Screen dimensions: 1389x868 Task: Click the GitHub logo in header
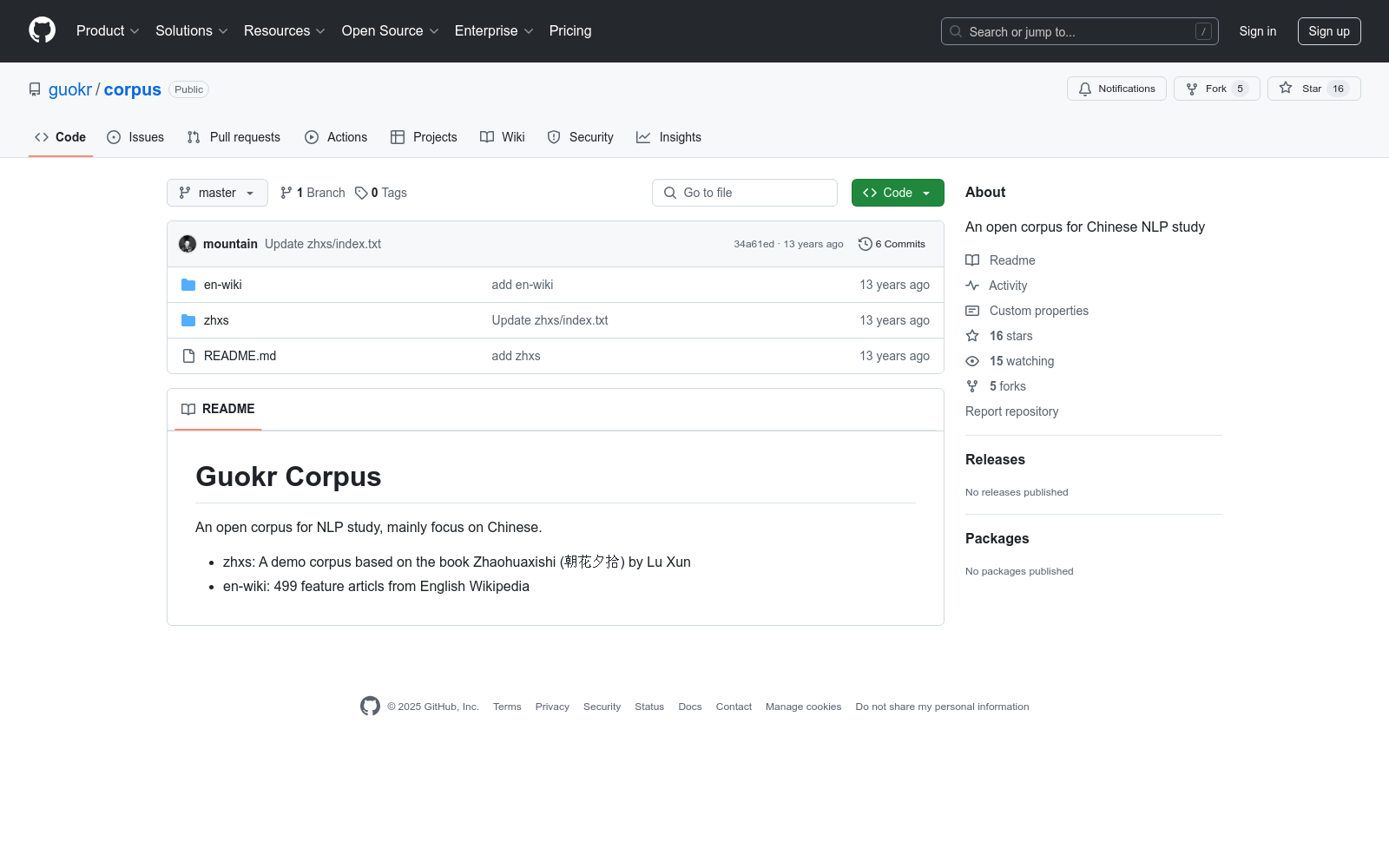point(42,30)
